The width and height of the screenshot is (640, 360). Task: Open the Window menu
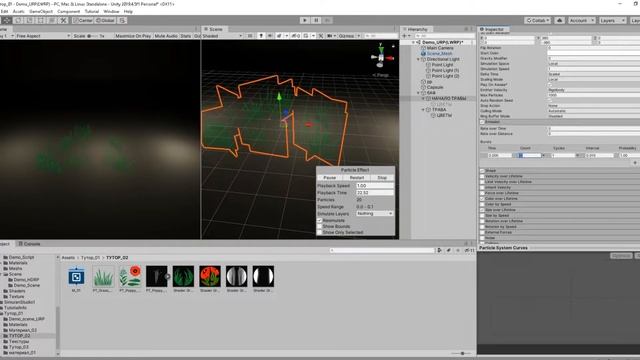point(111,11)
